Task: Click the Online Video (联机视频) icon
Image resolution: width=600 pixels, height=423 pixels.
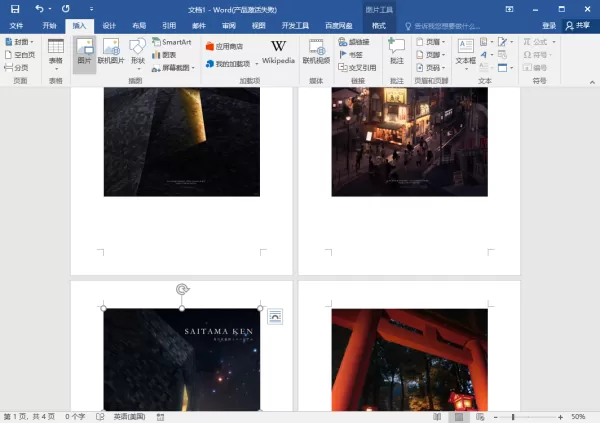Action: [x=316, y=52]
